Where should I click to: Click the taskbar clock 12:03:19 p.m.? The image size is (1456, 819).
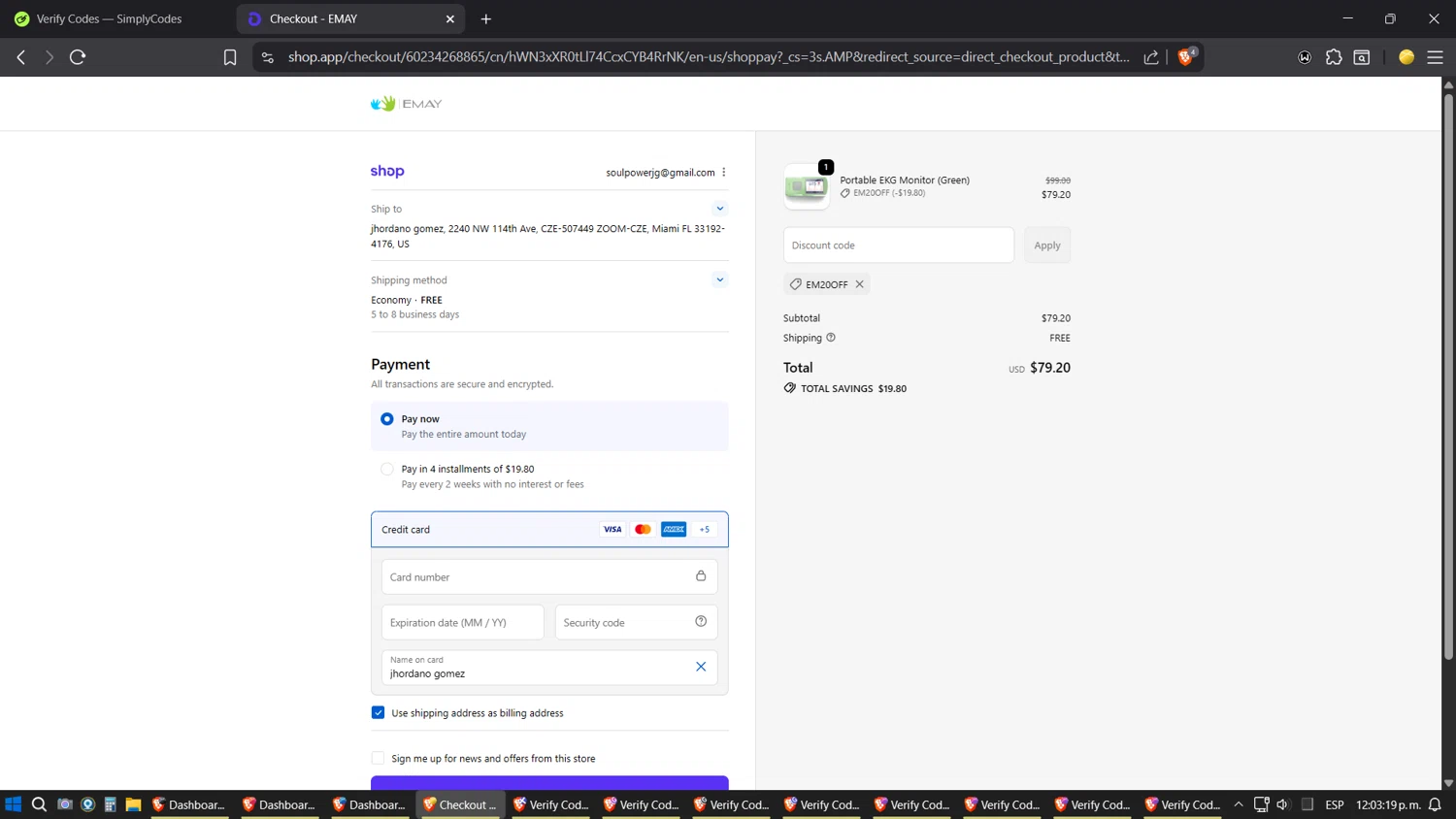1388,804
